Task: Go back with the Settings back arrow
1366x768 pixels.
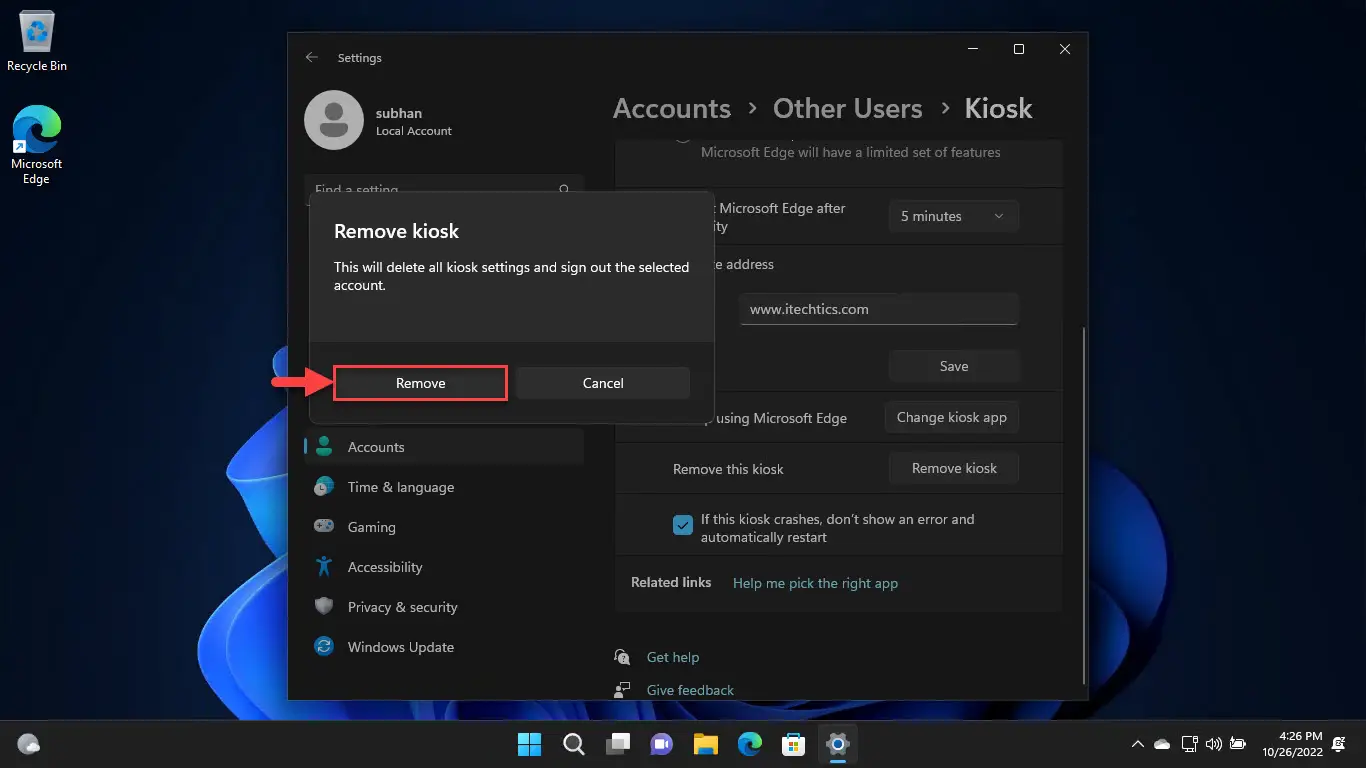Action: tap(312, 58)
